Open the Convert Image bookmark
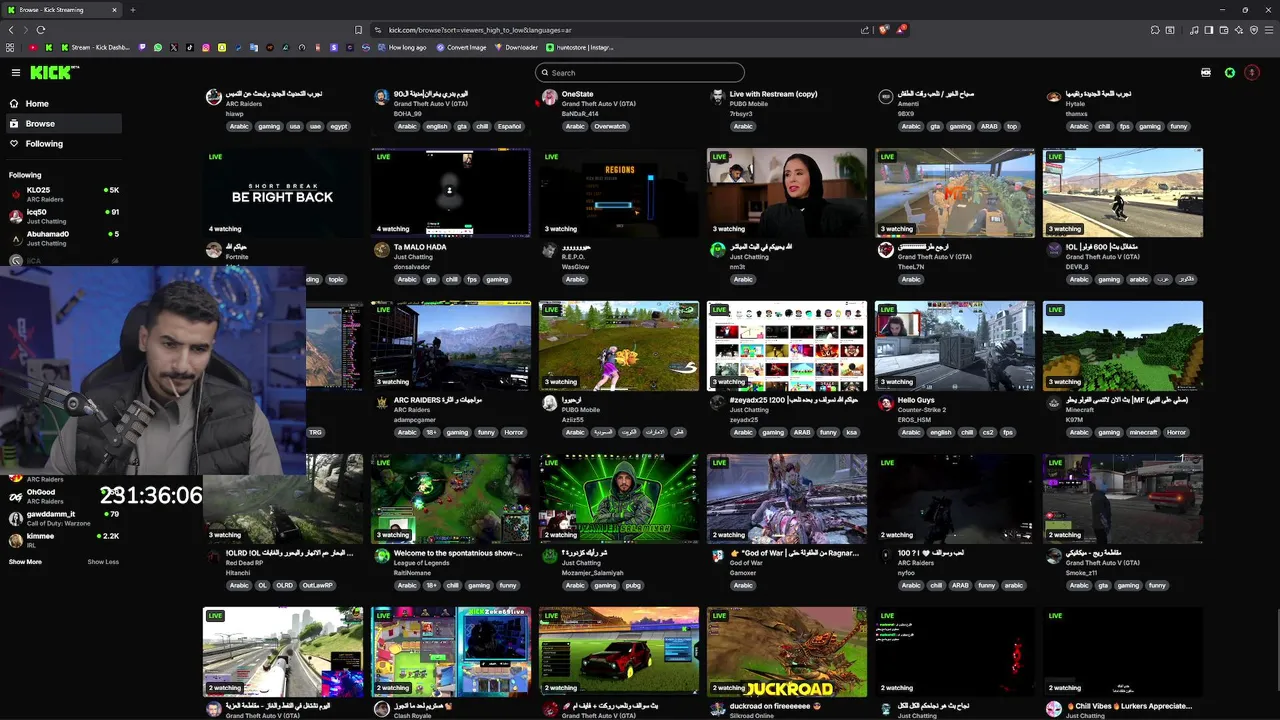Viewport: 1280px width, 720px height. (460, 47)
